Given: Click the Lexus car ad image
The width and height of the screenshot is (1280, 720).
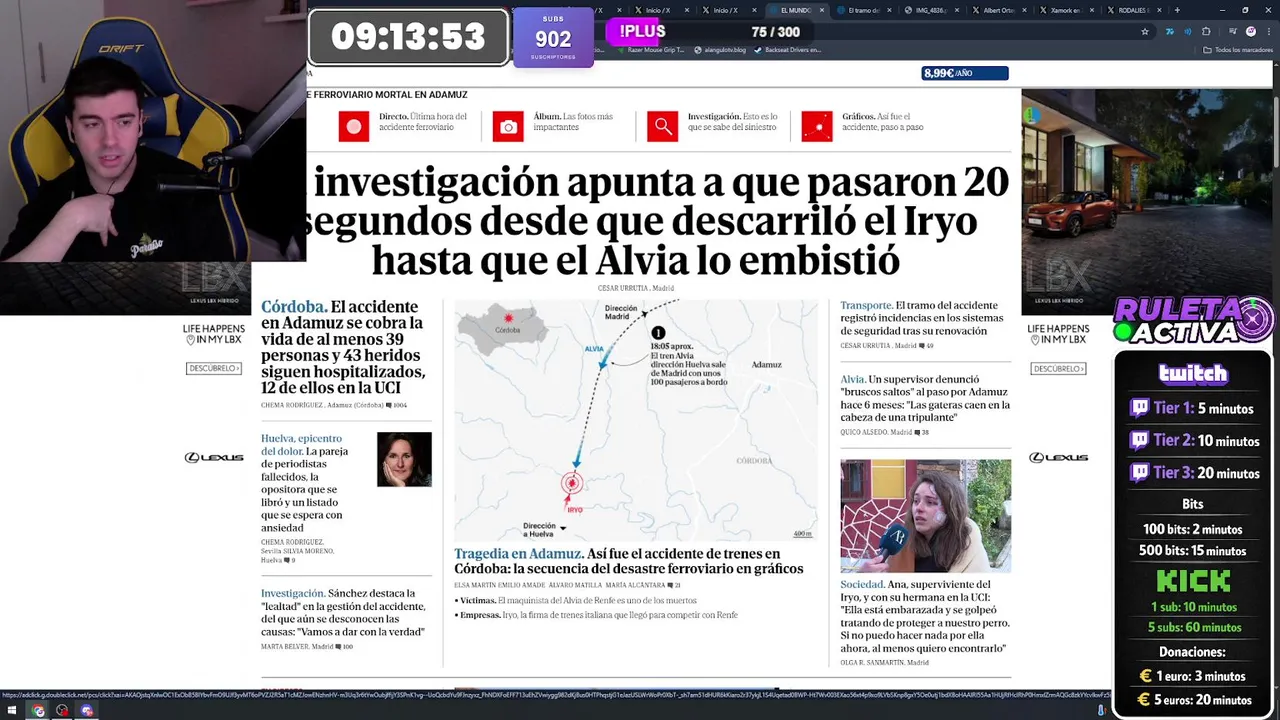Looking at the screenshot, I should 1146,202.
